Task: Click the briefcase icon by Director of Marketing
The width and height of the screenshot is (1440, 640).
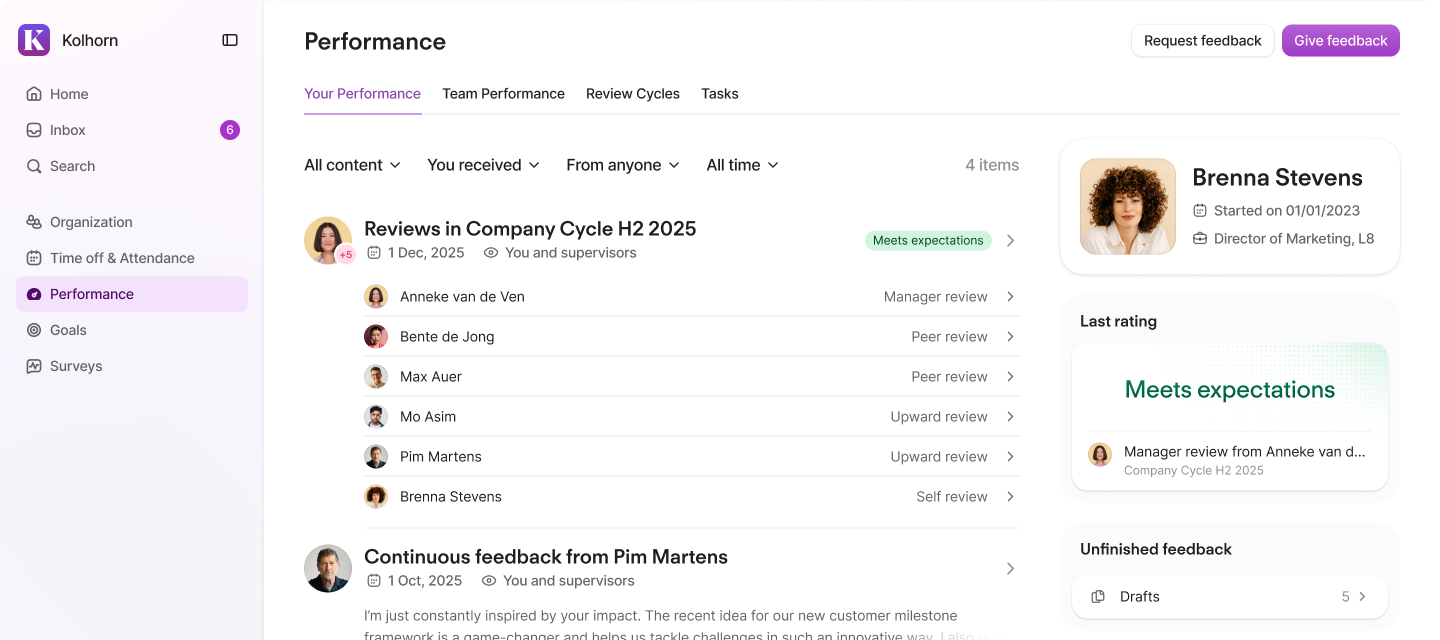Action: [x=1200, y=239]
